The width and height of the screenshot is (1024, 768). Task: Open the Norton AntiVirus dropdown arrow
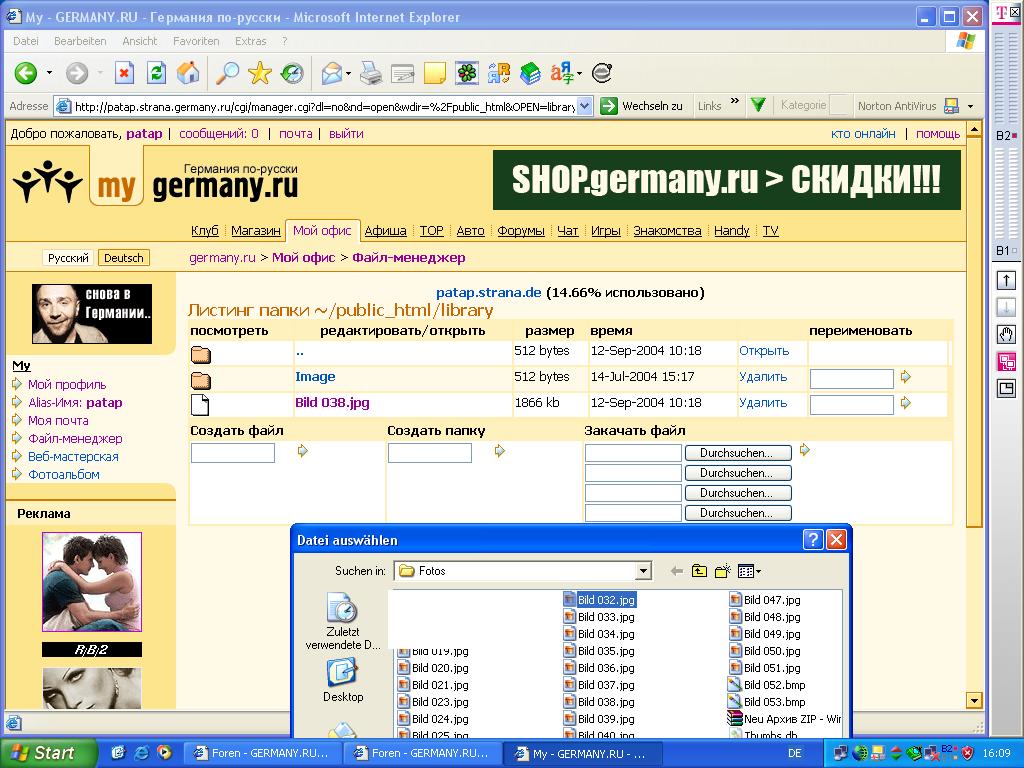(x=970, y=106)
